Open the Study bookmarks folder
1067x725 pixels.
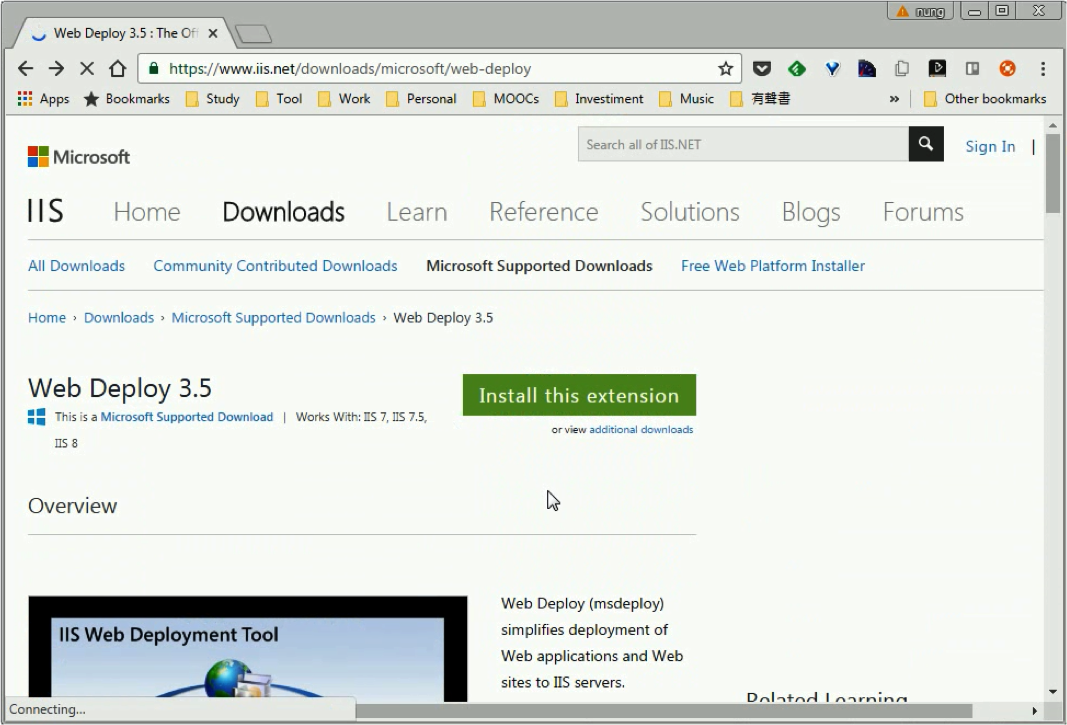[213, 99]
